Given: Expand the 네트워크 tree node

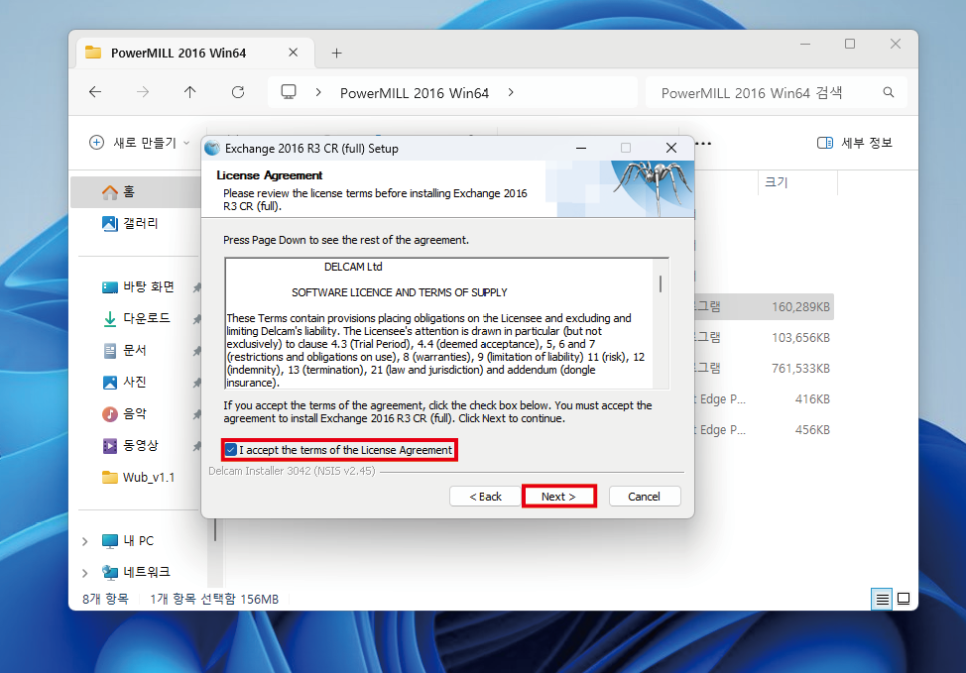Looking at the screenshot, I should (84, 573).
